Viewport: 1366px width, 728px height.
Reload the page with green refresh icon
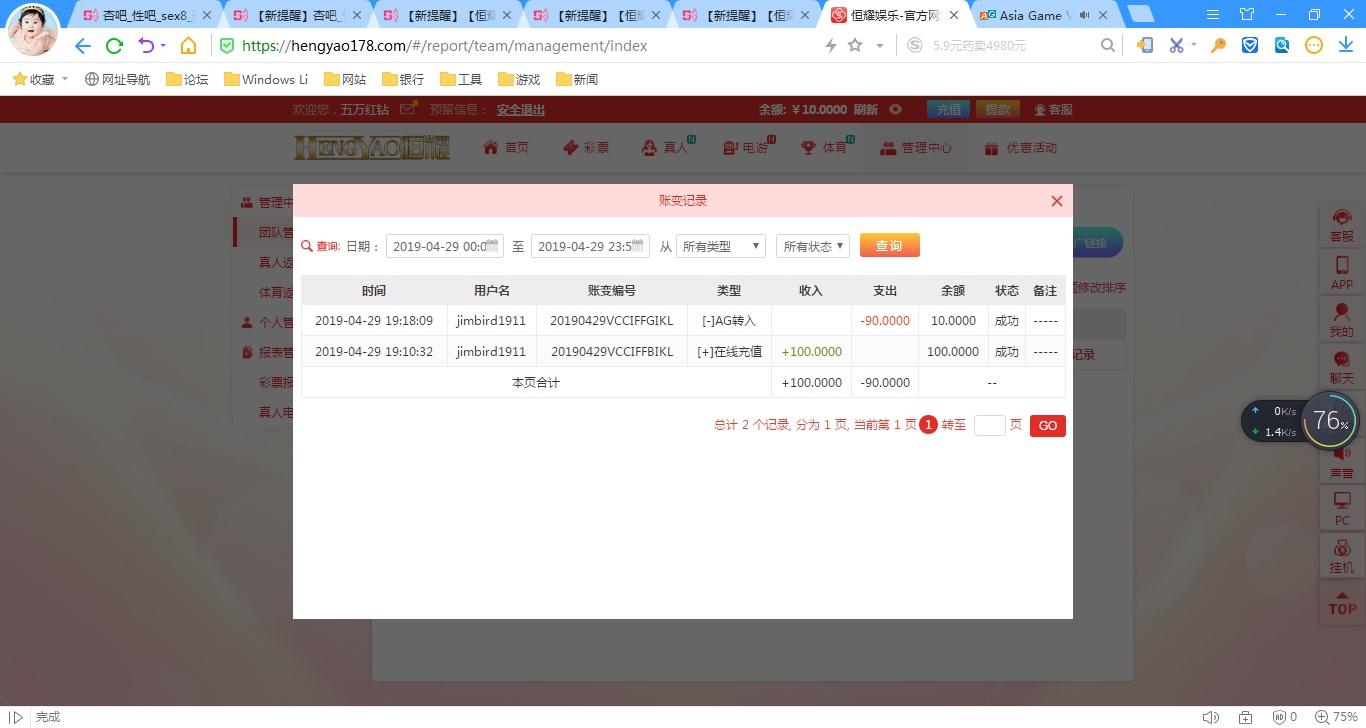pyautogui.click(x=114, y=46)
